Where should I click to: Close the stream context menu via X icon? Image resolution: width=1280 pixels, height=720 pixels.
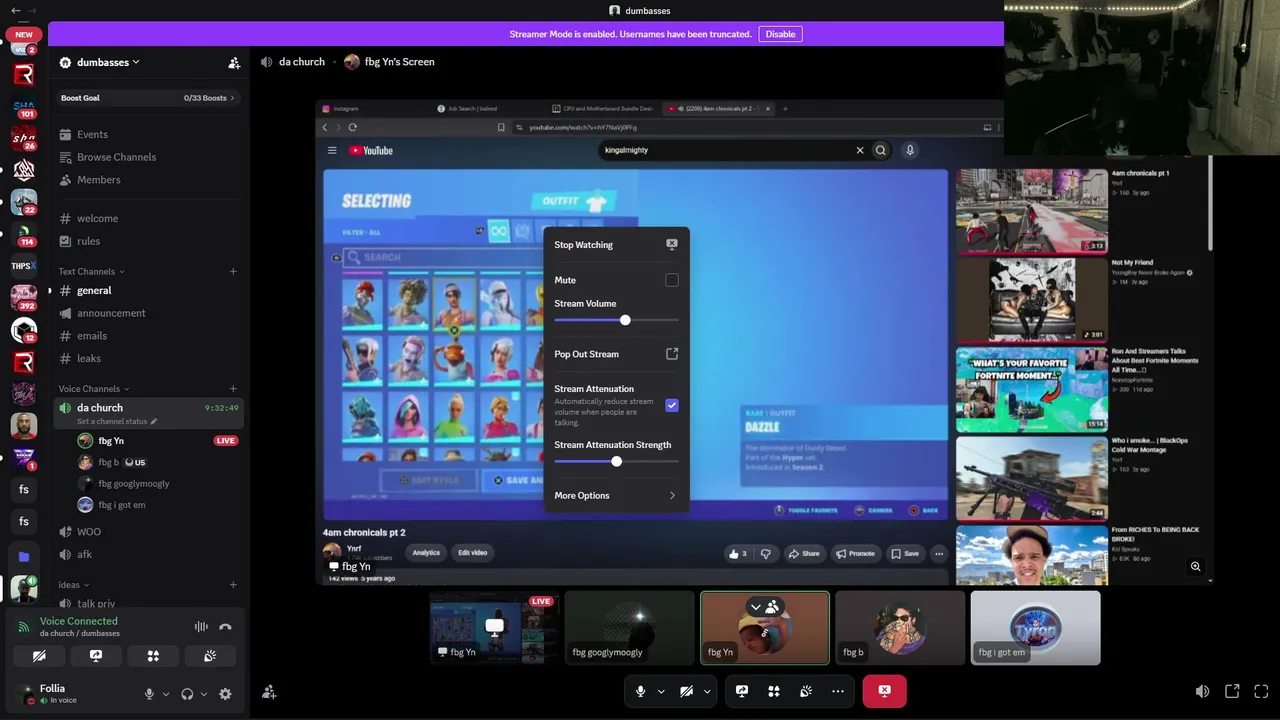[x=672, y=244]
